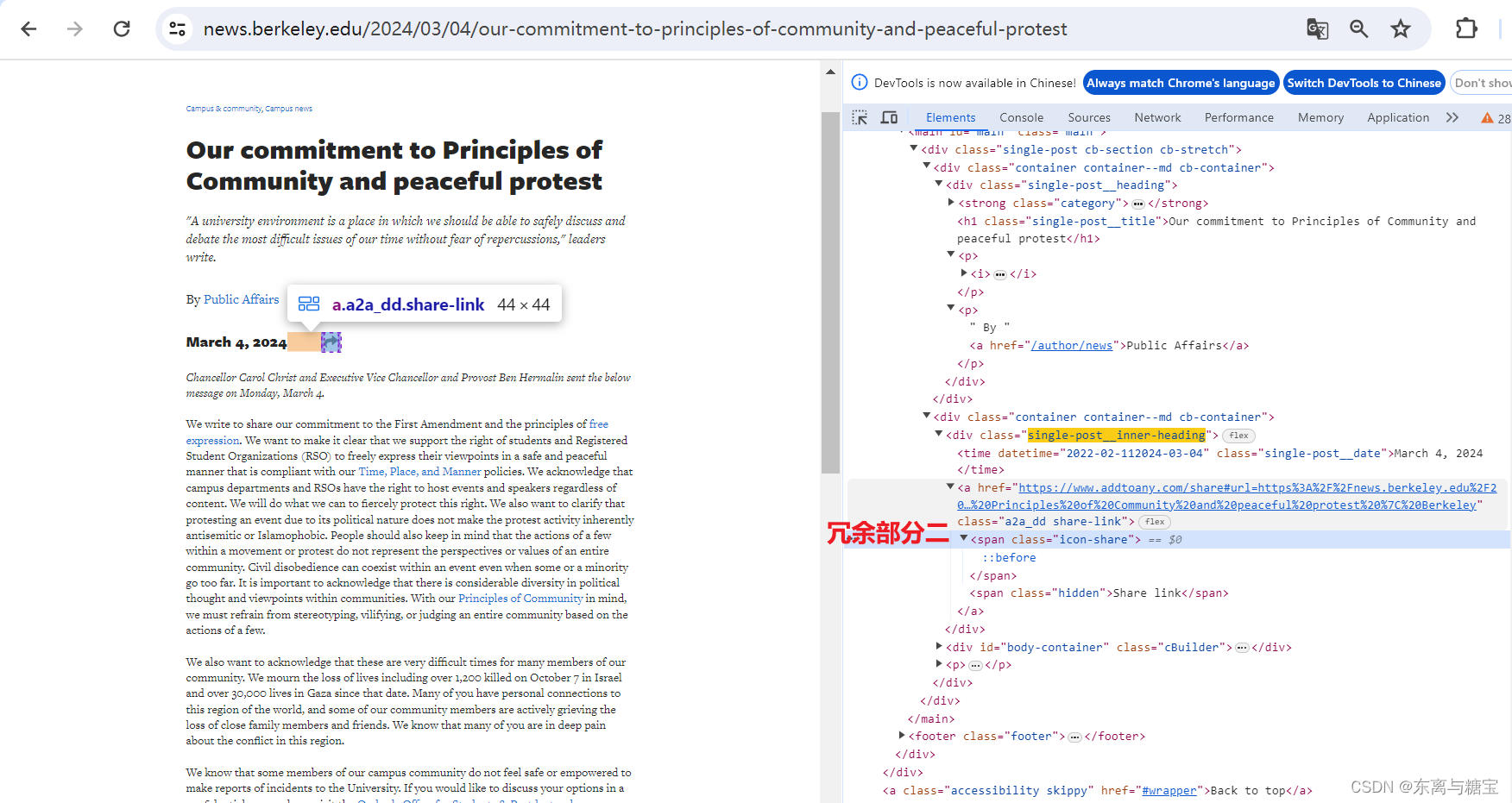Click the Don't show again button
The image size is (1512, 803).
pos(1482,83)
